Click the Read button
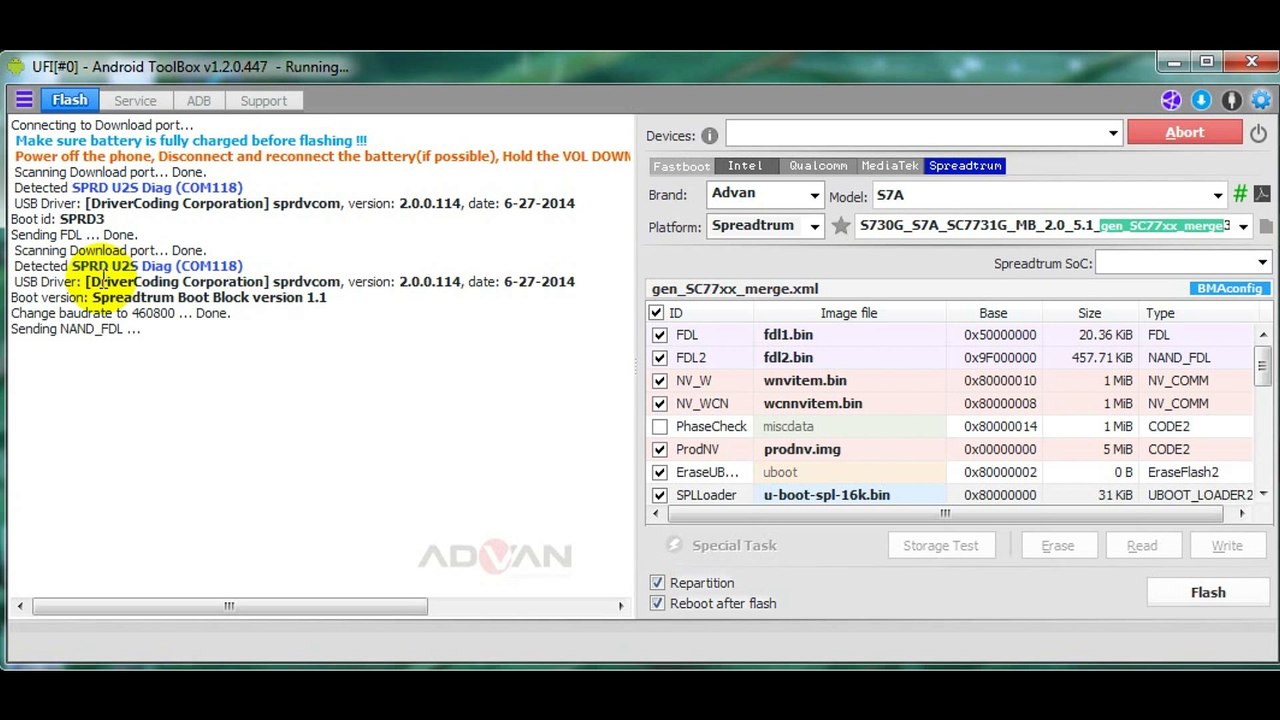 click(x=1142, y=545)
